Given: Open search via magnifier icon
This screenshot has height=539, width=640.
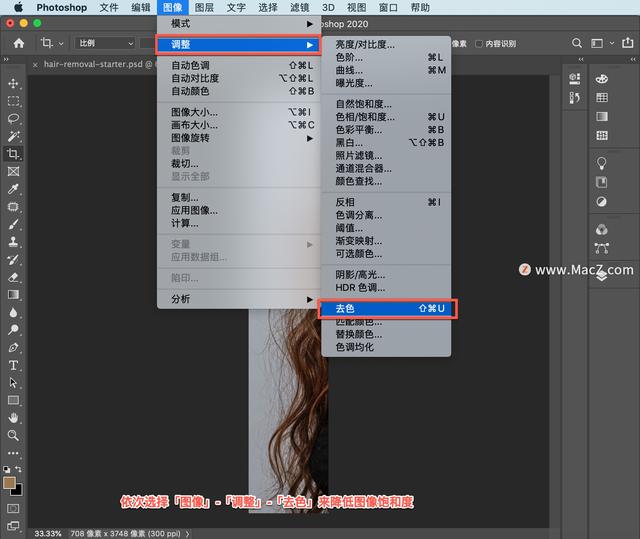Looking at the screenshot, I should click(577, 43).
